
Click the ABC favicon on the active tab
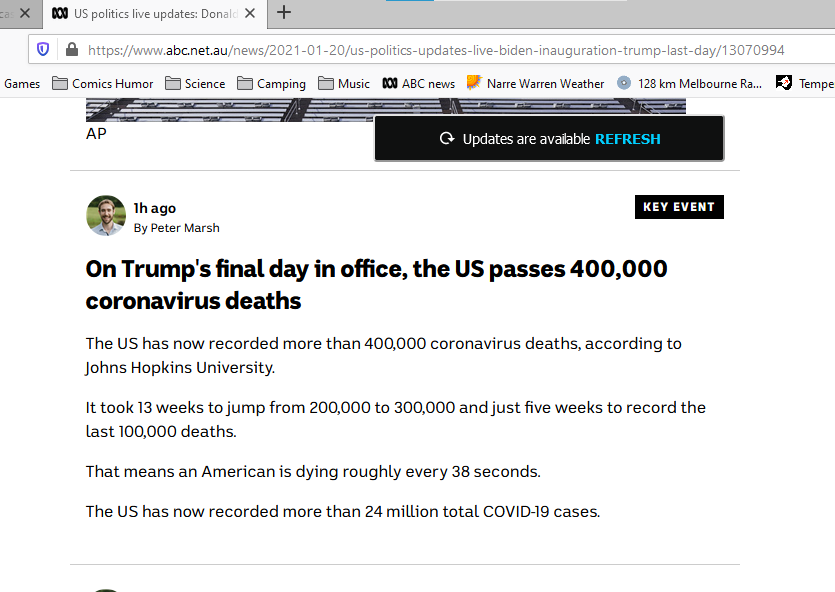coord(60,13)
